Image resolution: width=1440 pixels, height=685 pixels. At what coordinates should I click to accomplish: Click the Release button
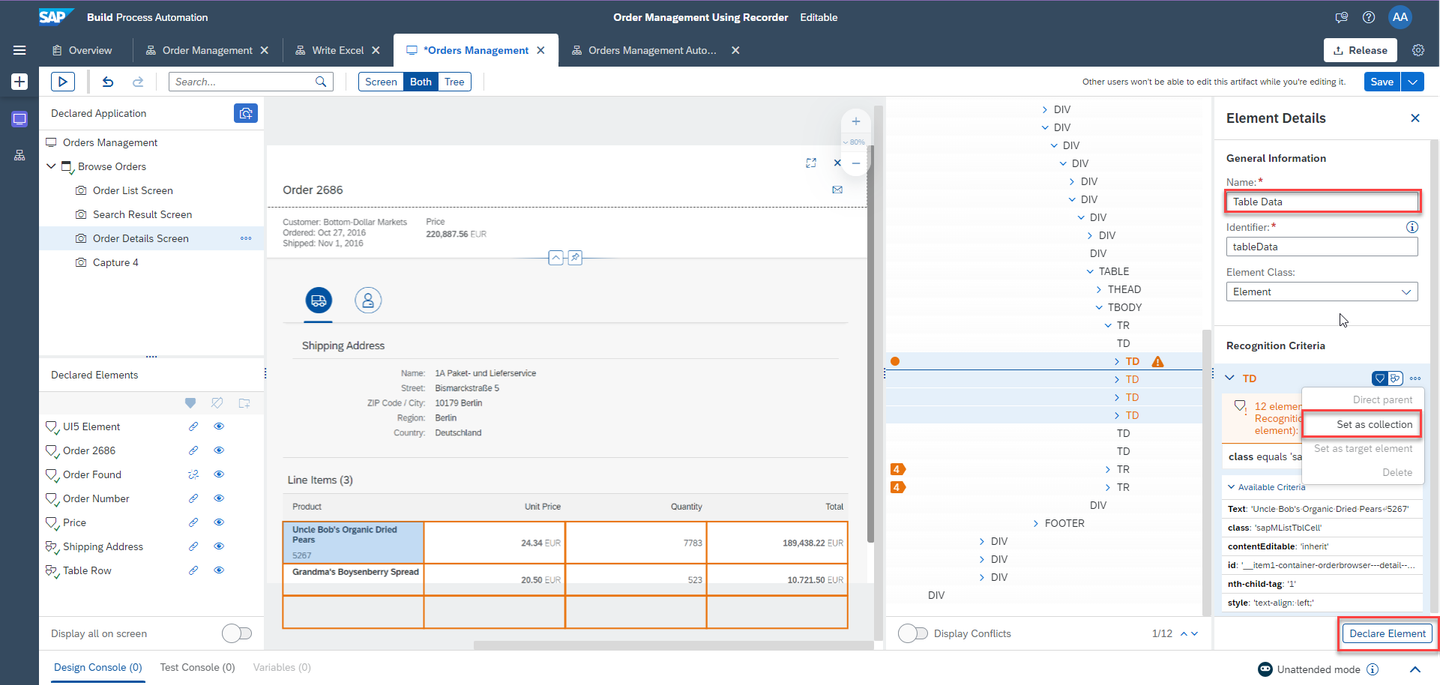coord(1360,50)
